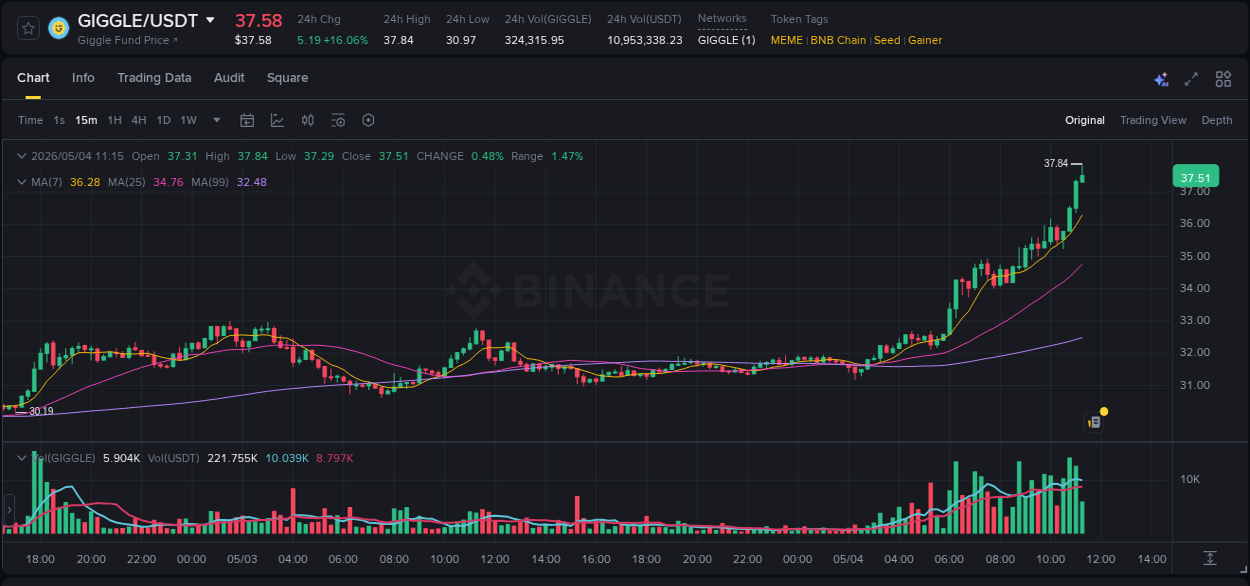Select the 1W chart interval

click(x=188, y=120)
